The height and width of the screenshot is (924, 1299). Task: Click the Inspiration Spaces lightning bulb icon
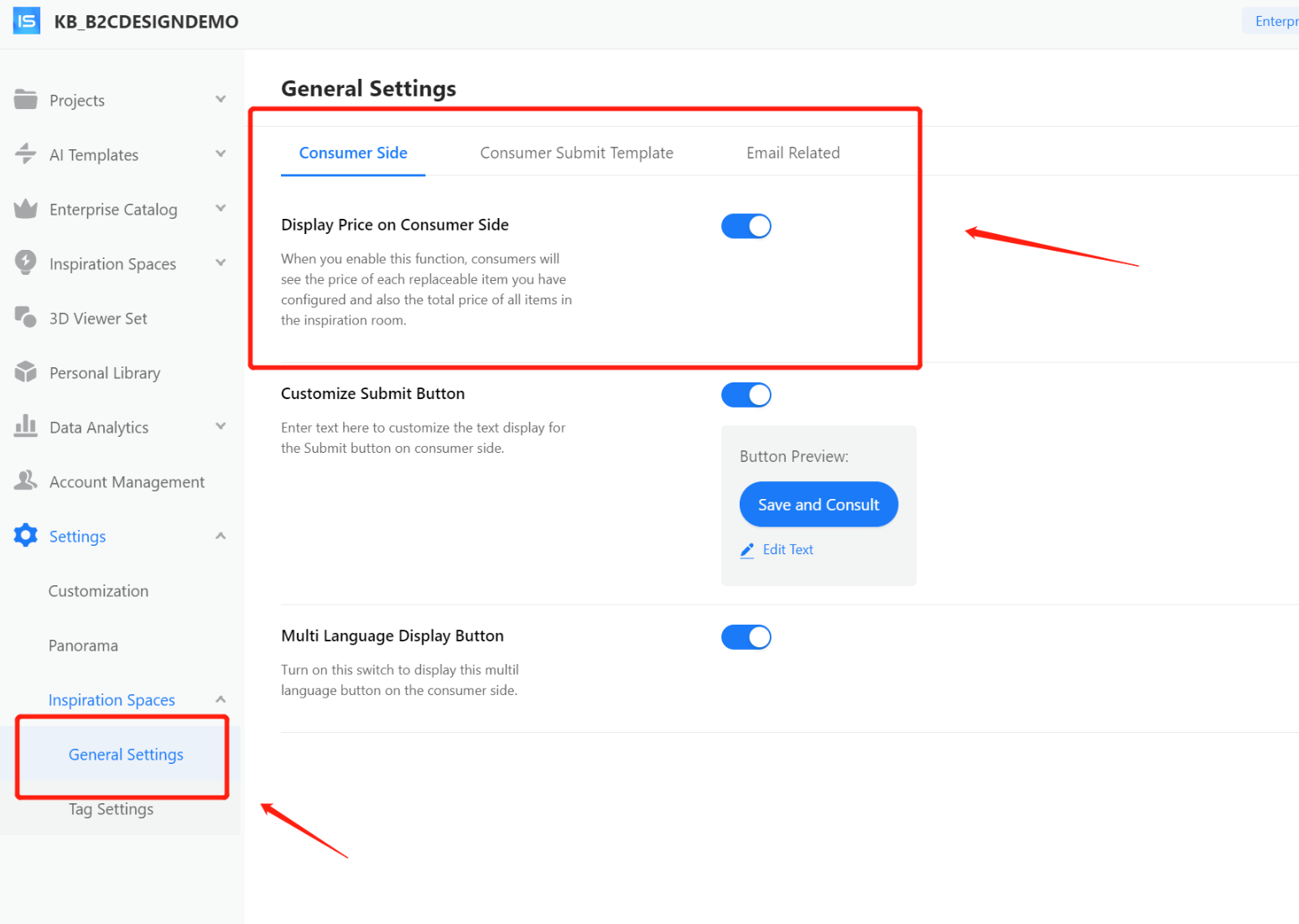[26, 262]
